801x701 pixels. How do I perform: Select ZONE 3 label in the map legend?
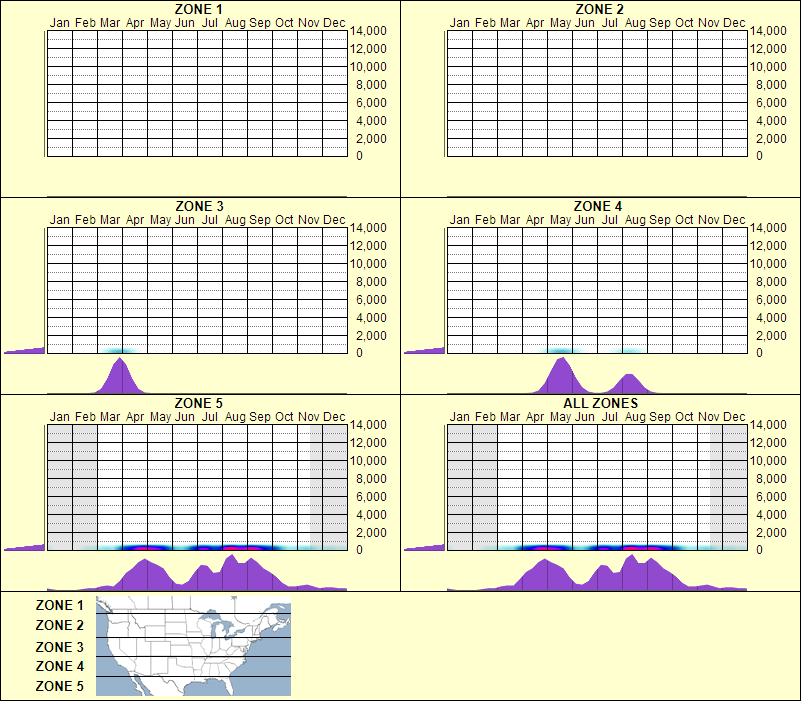coord(59,647)
